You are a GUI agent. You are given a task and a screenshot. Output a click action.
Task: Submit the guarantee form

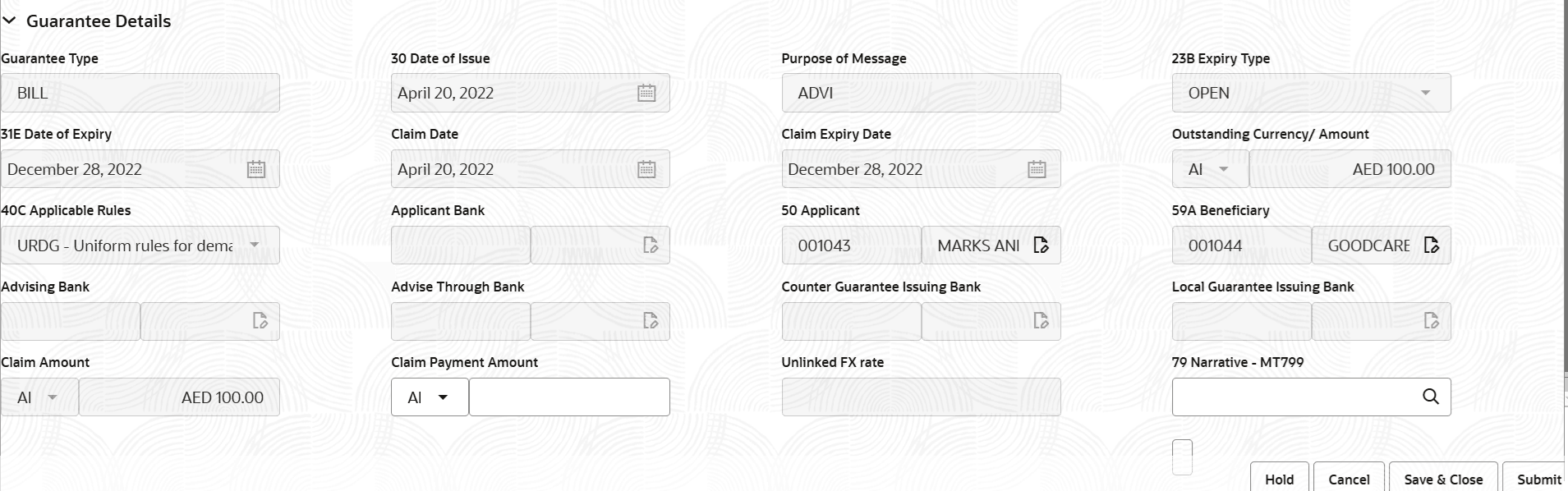[1537, 480]
